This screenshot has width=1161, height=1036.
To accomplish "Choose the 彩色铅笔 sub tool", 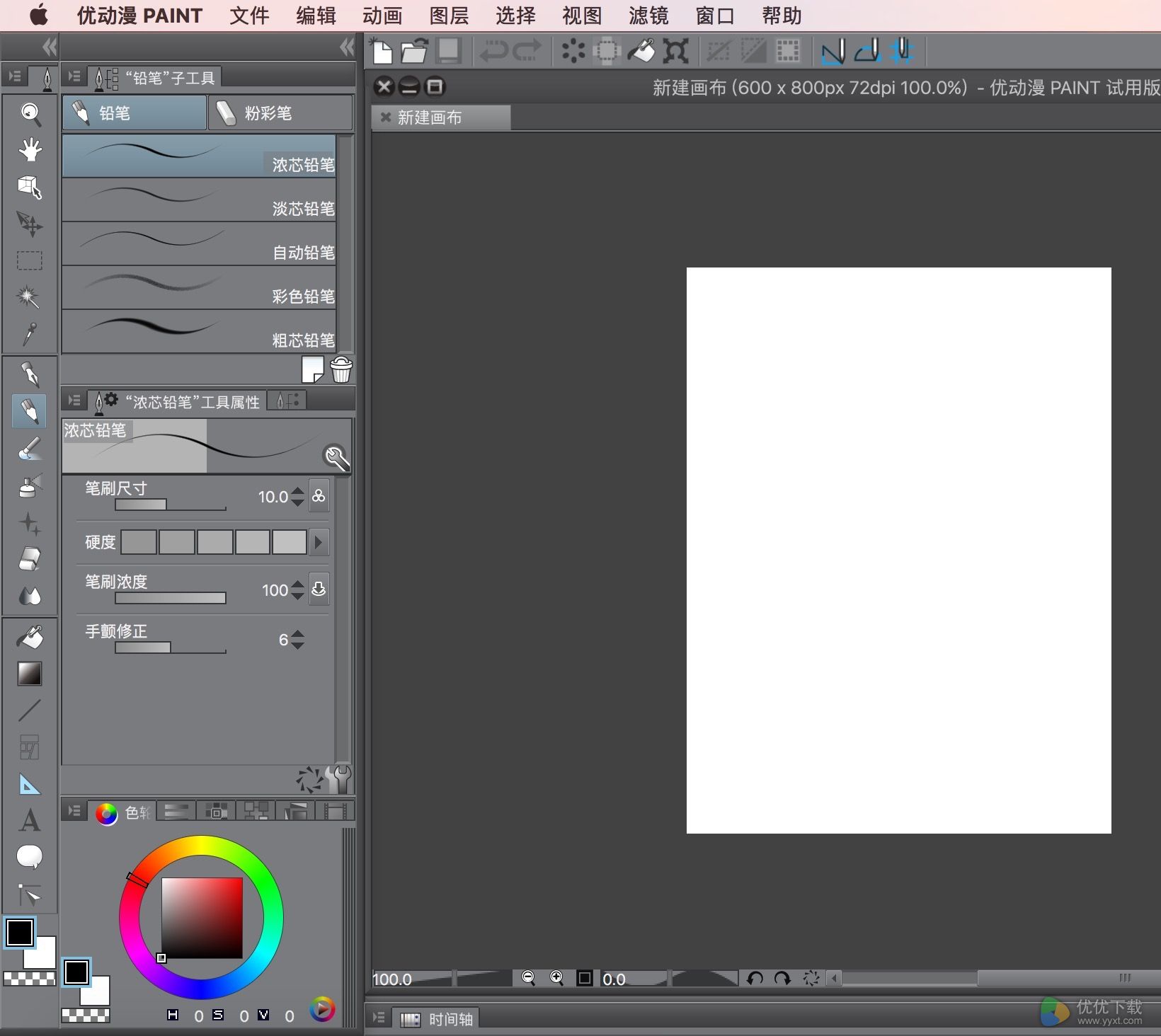I will click(198, 287).
